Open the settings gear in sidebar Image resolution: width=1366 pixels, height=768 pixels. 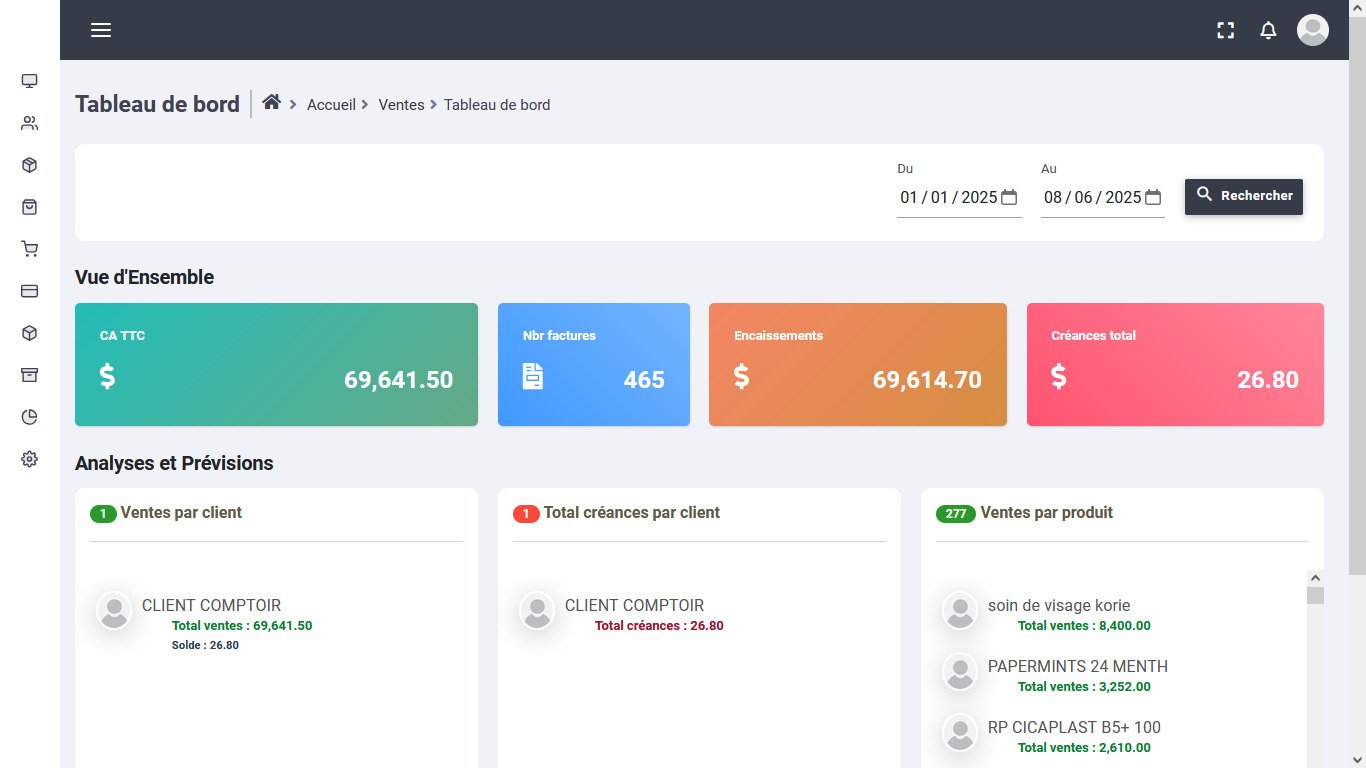pyautogui.click(x=29, y=459)
